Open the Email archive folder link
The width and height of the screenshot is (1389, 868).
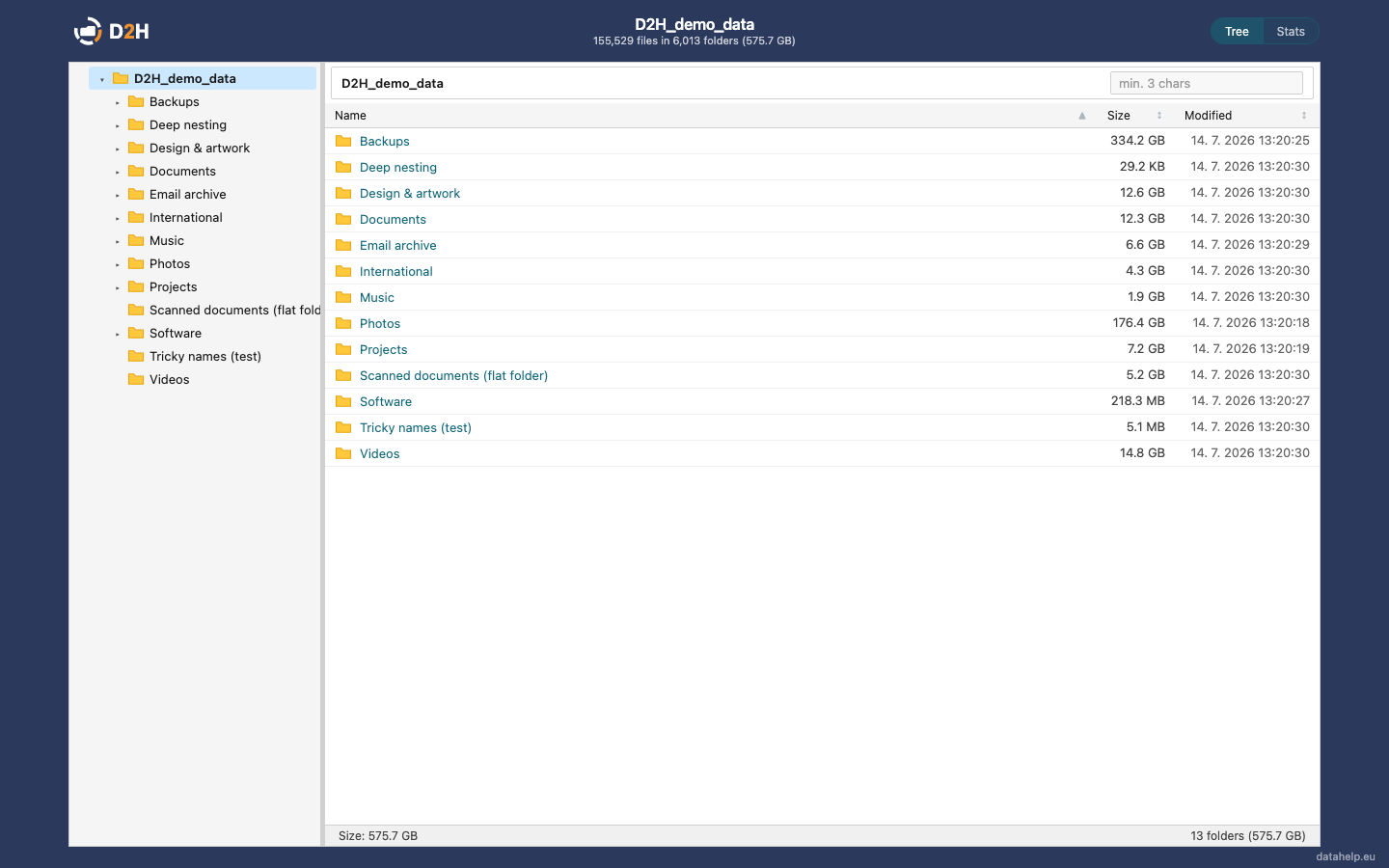(x=398, y=245)
